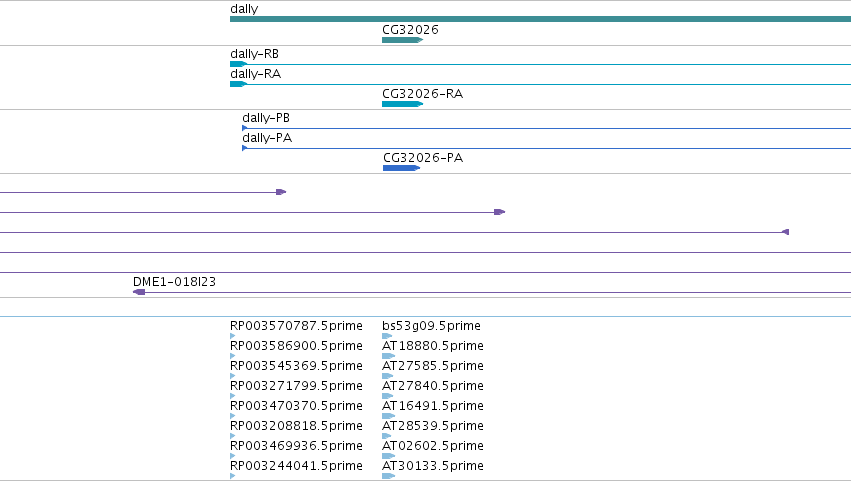The image size is (851, 481).
Task: Click the dally-PB label
Action: click(x=266, y=118)
